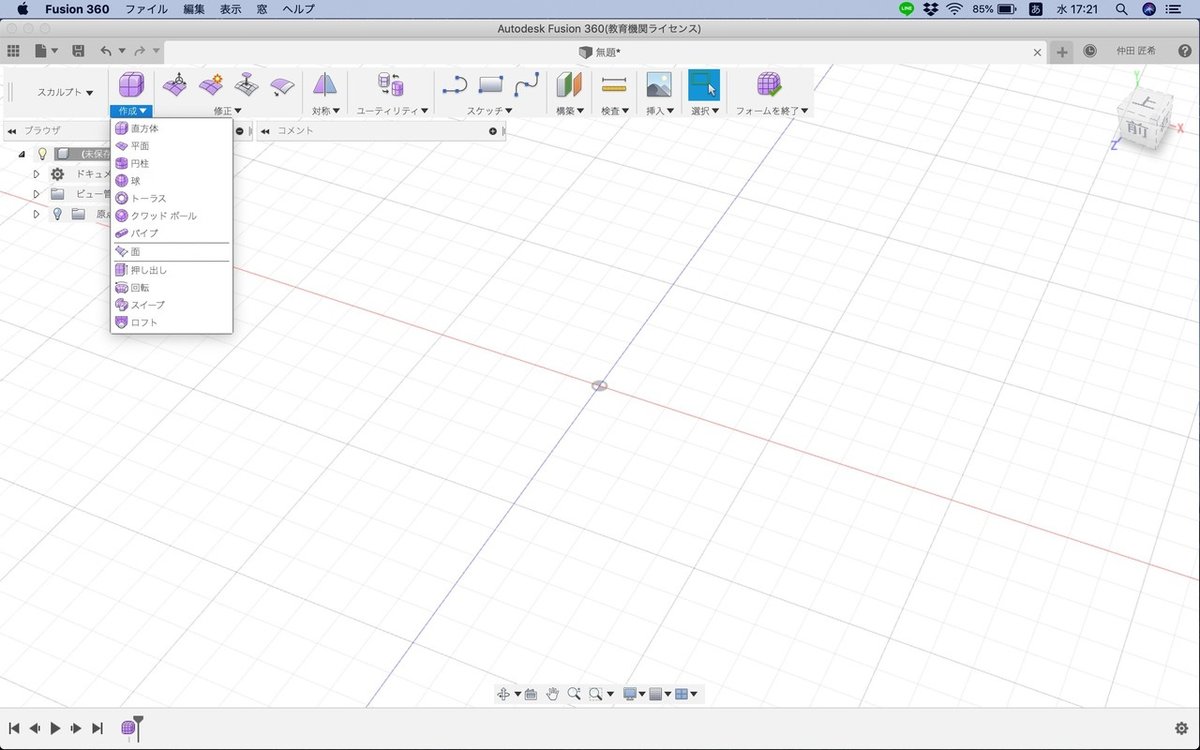
Task: Choose 回転 from the create menu
Action: pyautogui.click(x=171, y=288)
